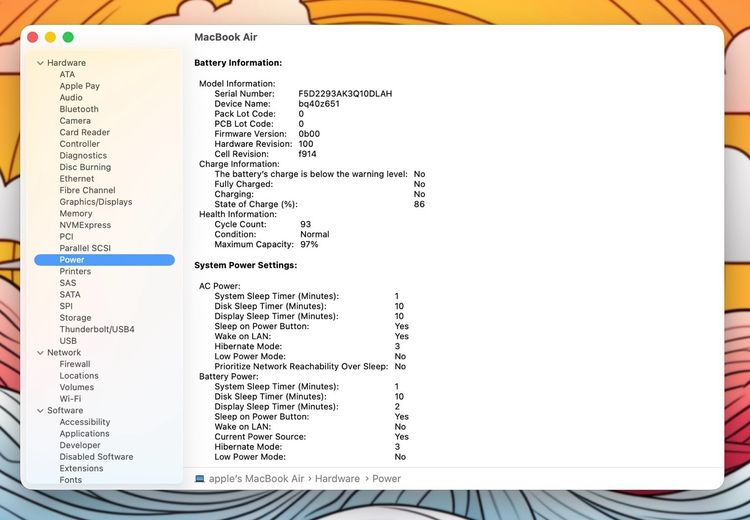Select SATA in the sidebar

click(x=70, y=295)
